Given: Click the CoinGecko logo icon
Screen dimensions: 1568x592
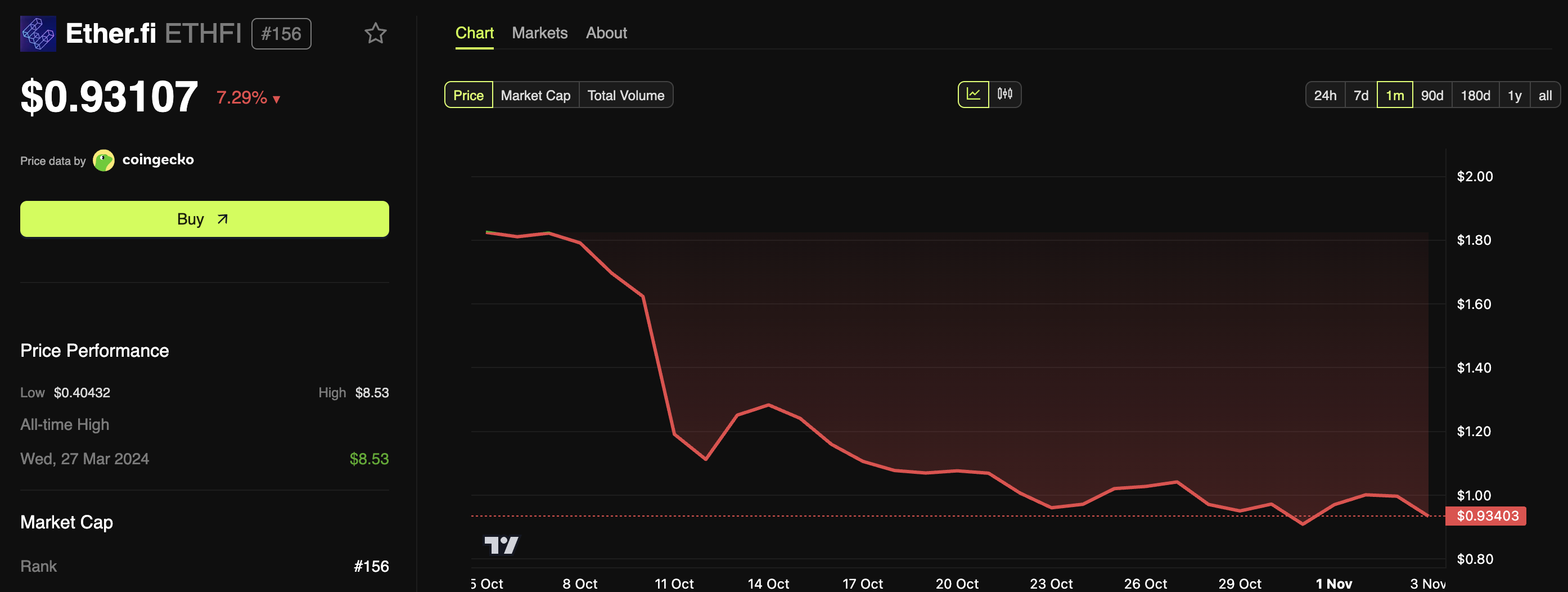Looking at the screenshot, I should click(103, 160).
